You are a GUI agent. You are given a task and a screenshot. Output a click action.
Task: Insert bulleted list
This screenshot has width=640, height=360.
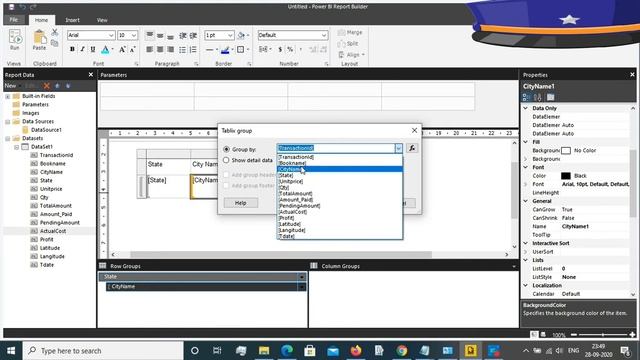coord(182,49)
